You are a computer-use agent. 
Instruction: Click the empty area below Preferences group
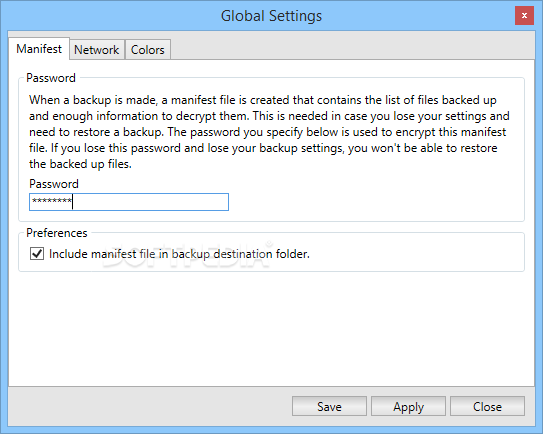tap(272, 328)
